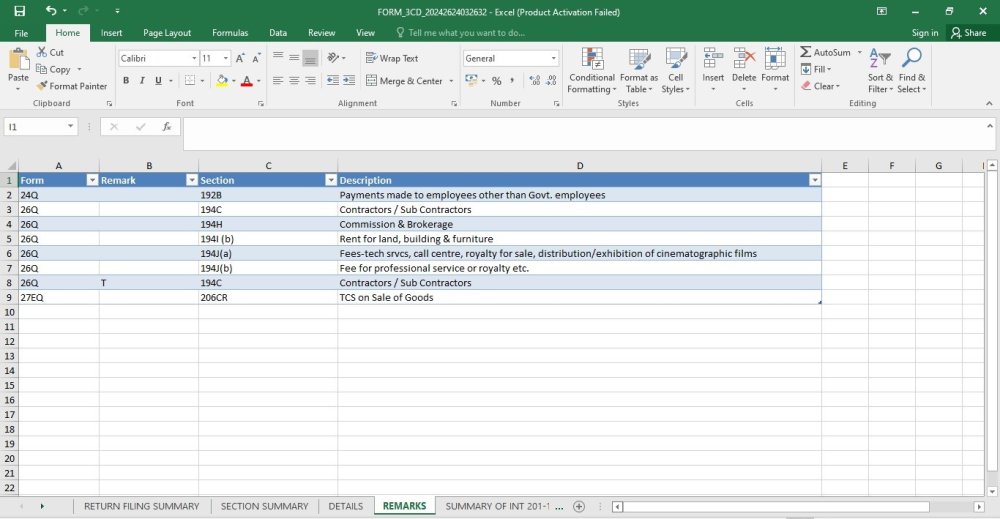1000x519 pixels.
Task: Toggle italic formatting
Action: (x=142, y=80)
